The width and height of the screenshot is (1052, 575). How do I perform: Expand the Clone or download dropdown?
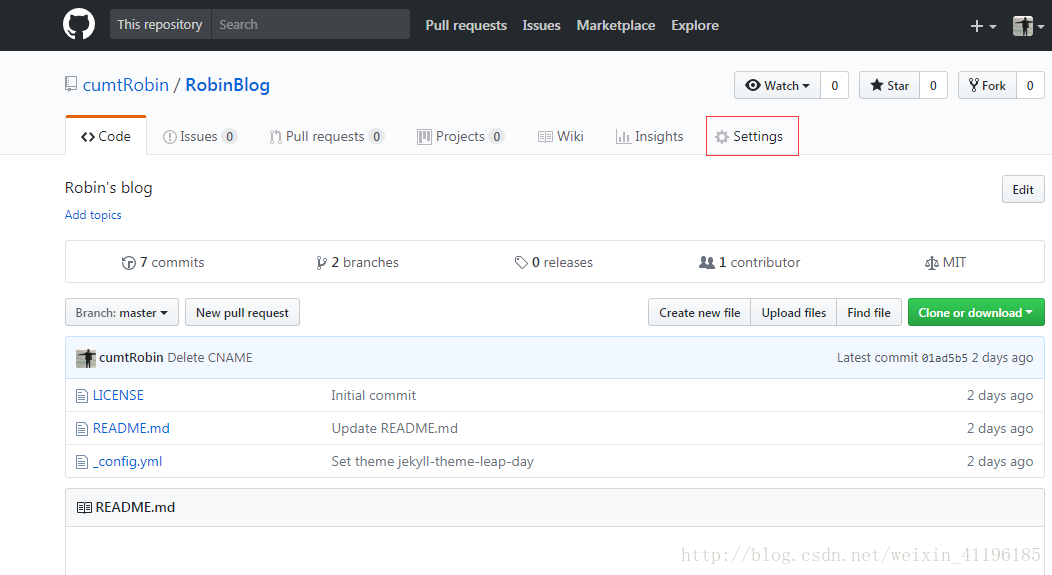coord(976,312)
